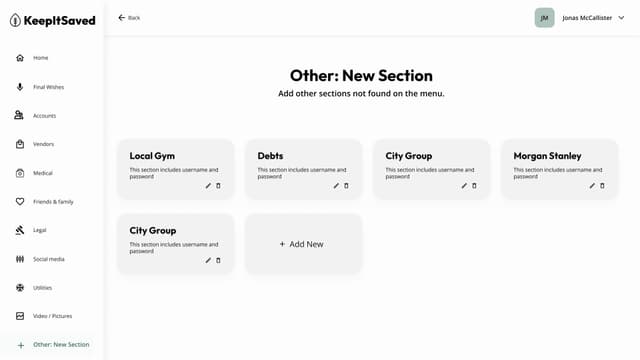Click the microphone icon for Final Wishes

pos(20,87)
